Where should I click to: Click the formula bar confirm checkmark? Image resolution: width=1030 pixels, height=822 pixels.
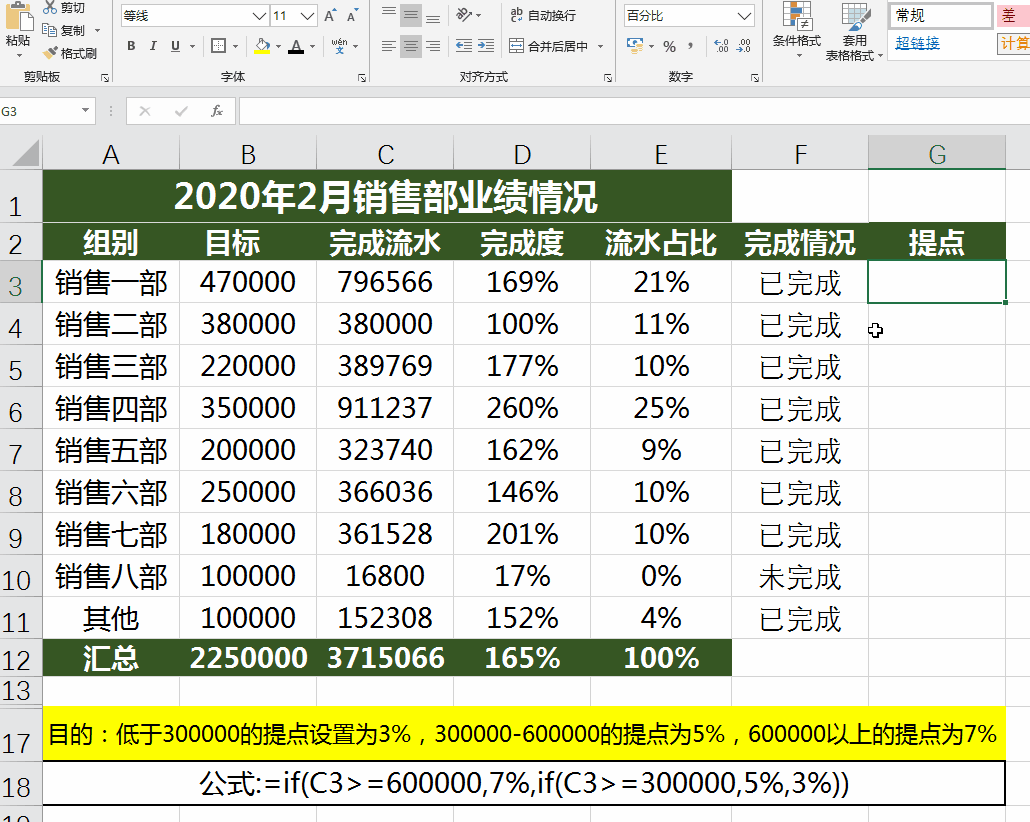[181, 111]
